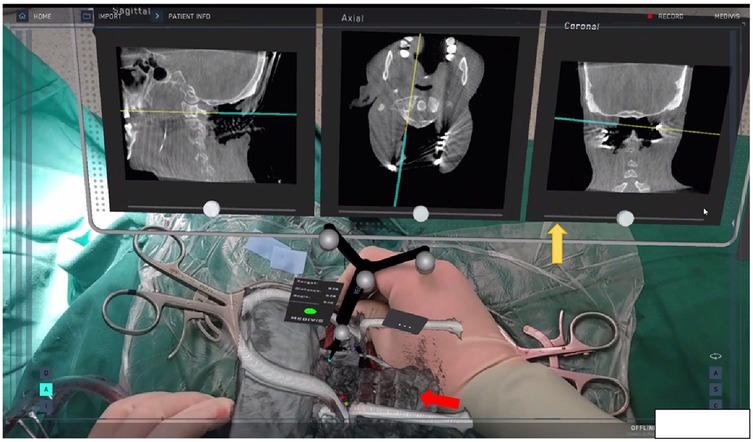Open the HOME menu label
The image size is (753, 442).
click(x=42, y=16)
